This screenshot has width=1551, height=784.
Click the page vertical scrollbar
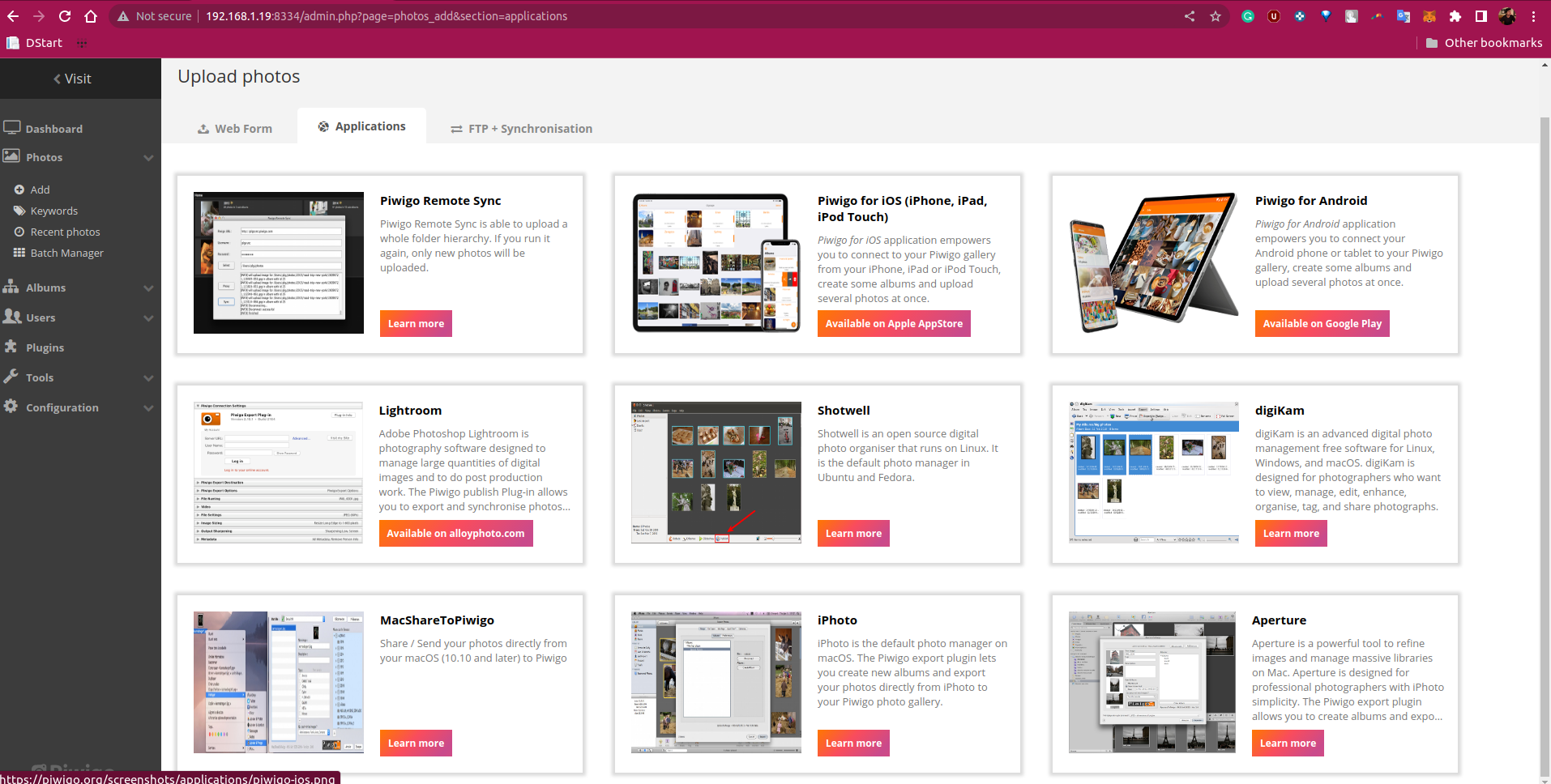click(x=1545, y=445)
